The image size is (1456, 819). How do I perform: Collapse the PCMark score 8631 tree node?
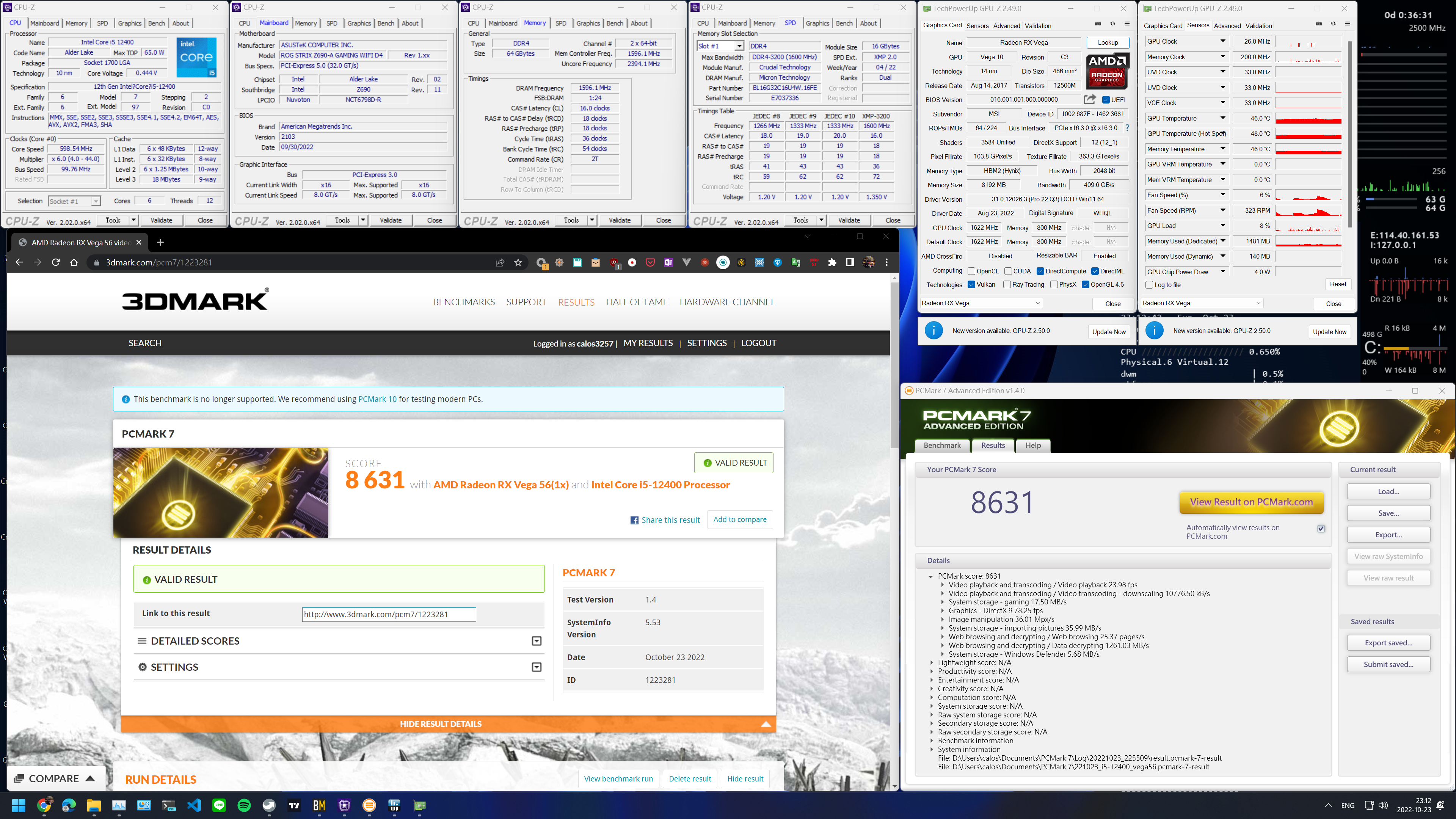[930, 576]
